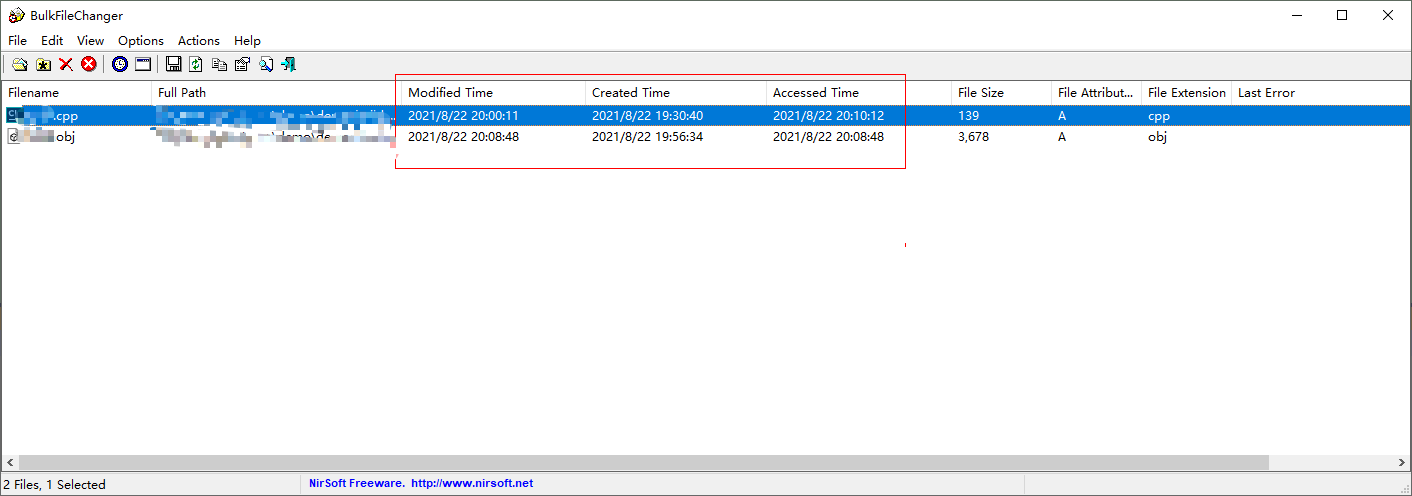Click the horizontal scrollbar left arrow
This screenshot has width=1412, height=496.
click(x=10, y=463)
